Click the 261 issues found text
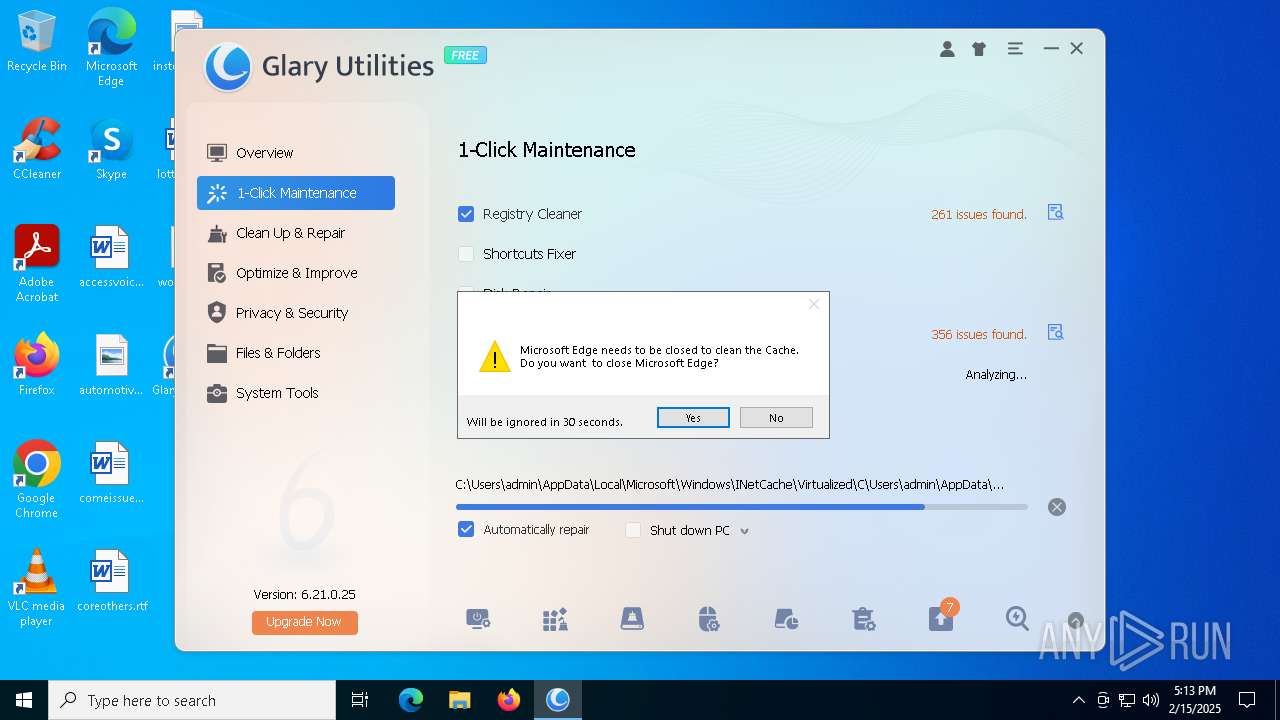 pos(979,214)
